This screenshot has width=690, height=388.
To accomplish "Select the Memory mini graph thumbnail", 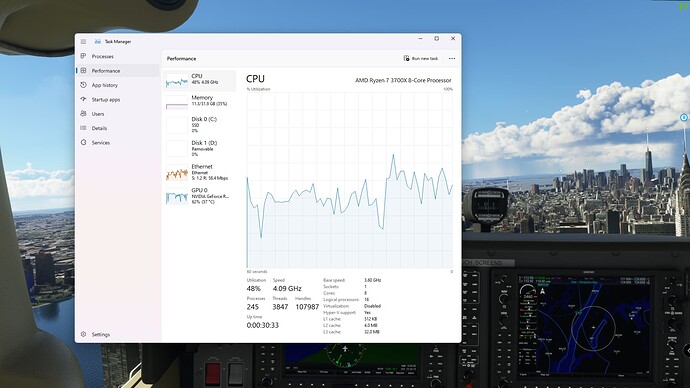I will [x=177, y=102].
